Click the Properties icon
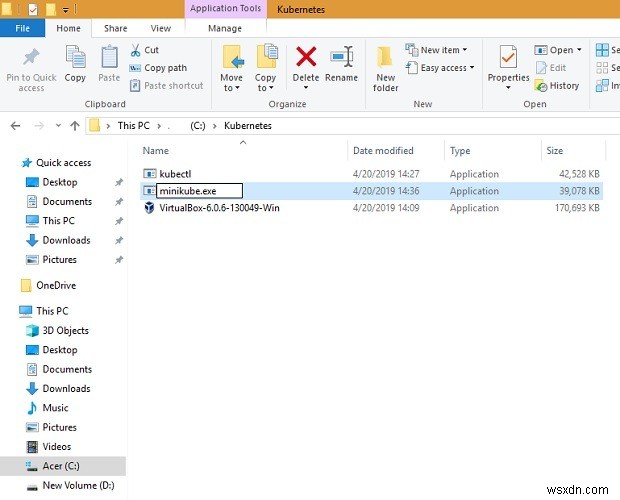 point(508,57)
